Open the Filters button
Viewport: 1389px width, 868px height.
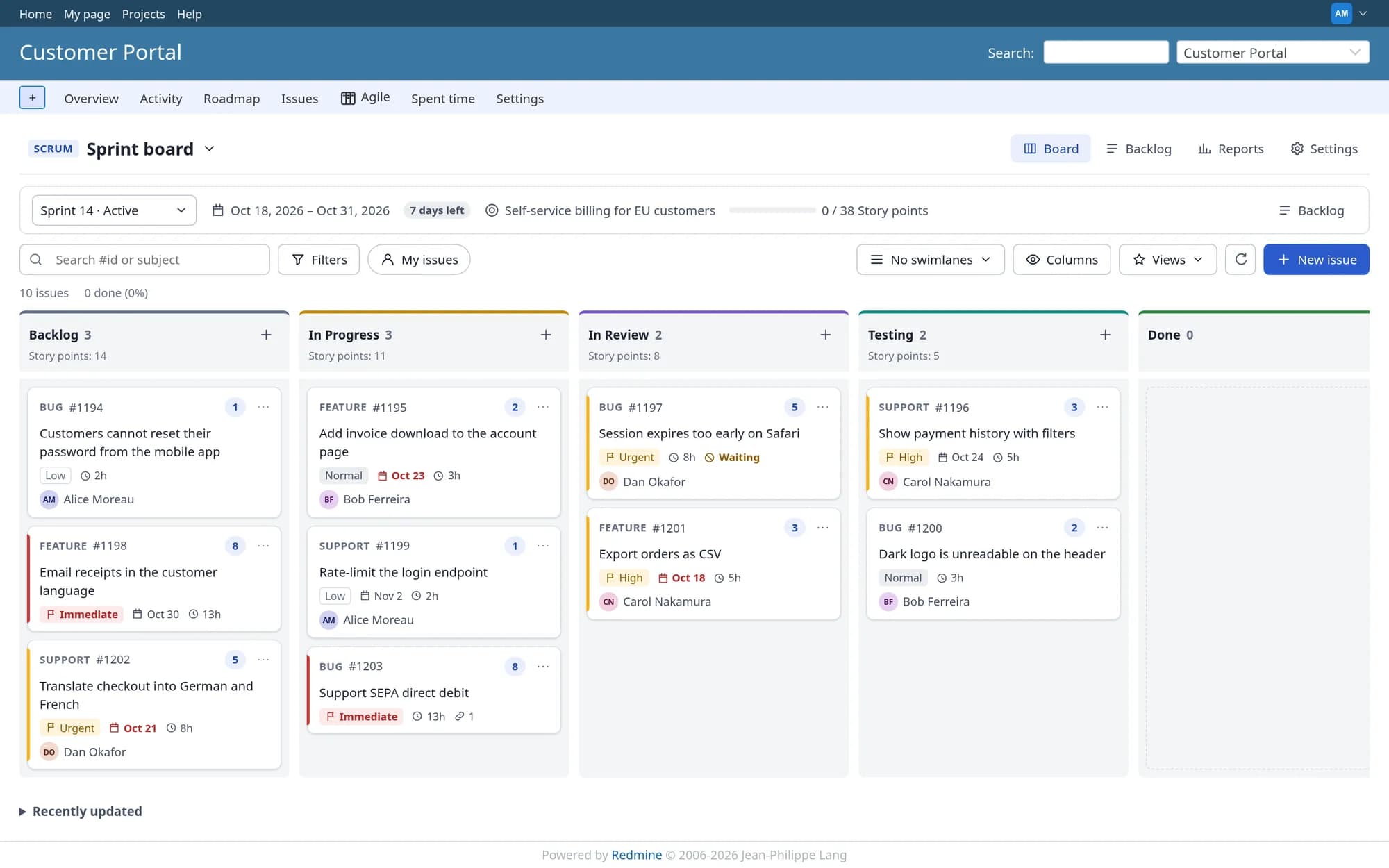coord(319,259)
